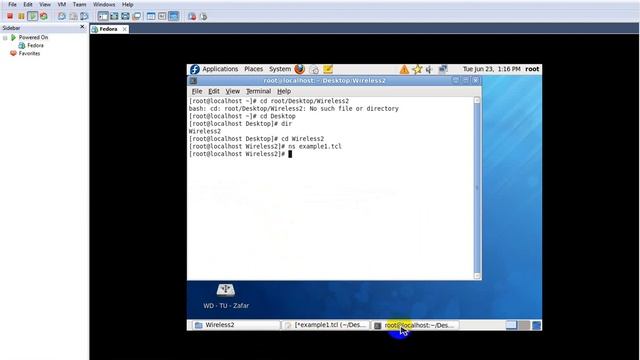
Task: Open the Team menu
Action: [79, 4]
